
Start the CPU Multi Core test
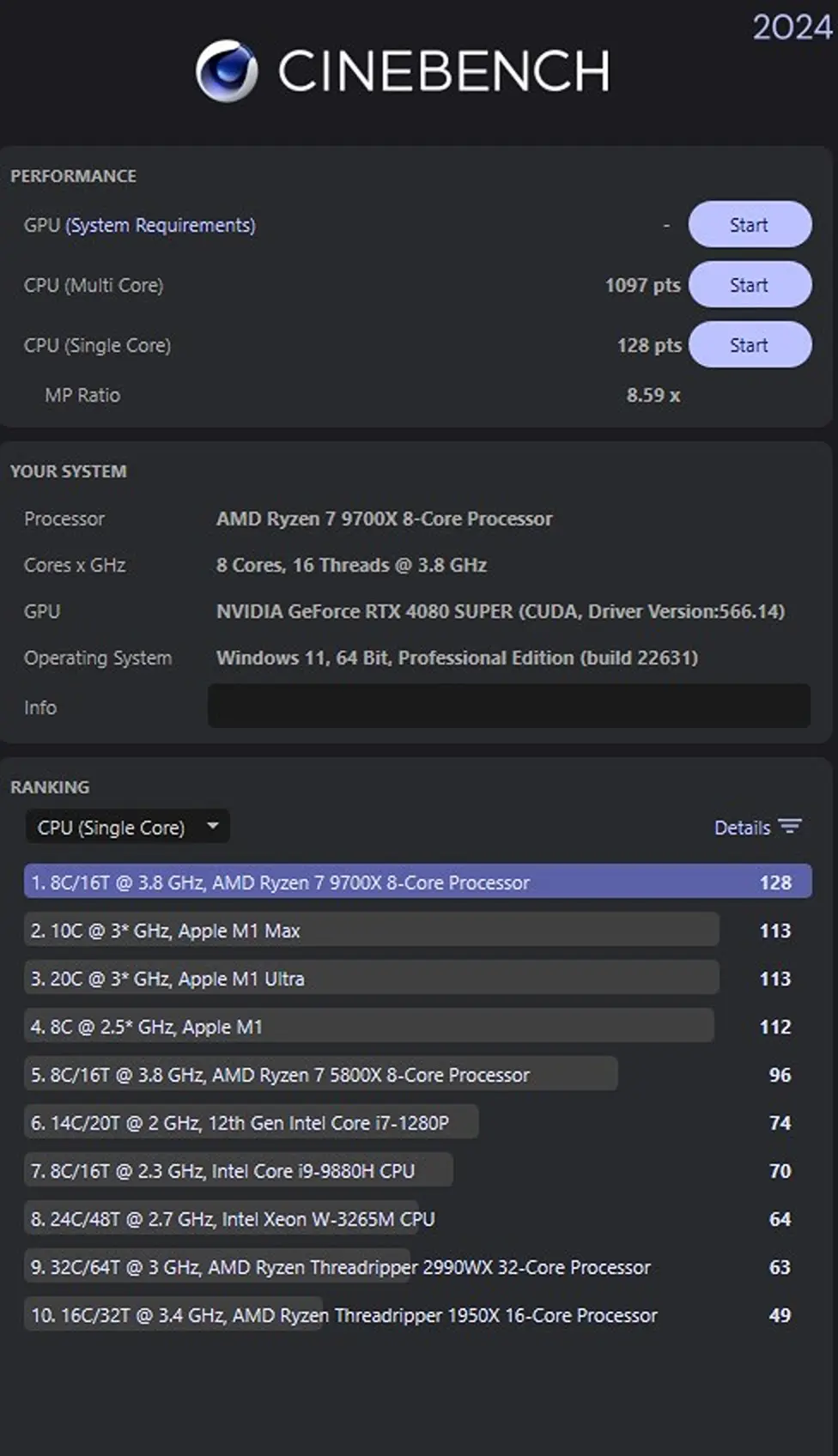point(750,285)
